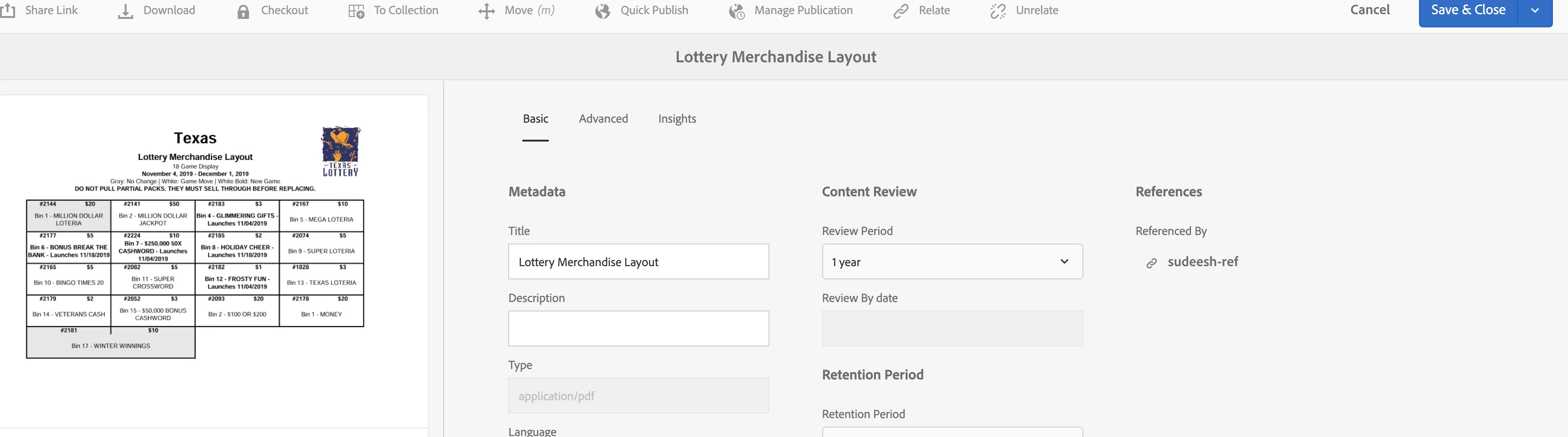Image resolution: width=1568 pixels, height=437 pixels.
Task: Click the Download label in toolbar
Action: [x=169, y=10]
